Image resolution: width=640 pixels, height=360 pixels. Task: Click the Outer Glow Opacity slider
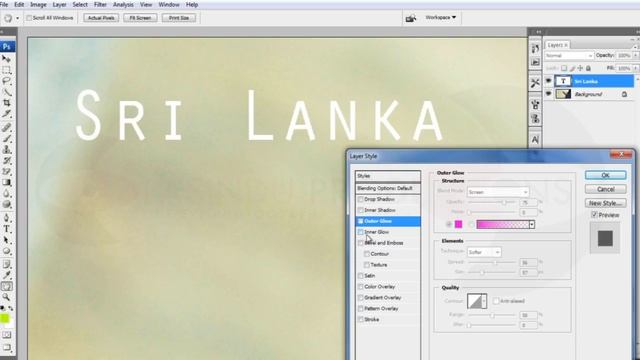[491, 202]
